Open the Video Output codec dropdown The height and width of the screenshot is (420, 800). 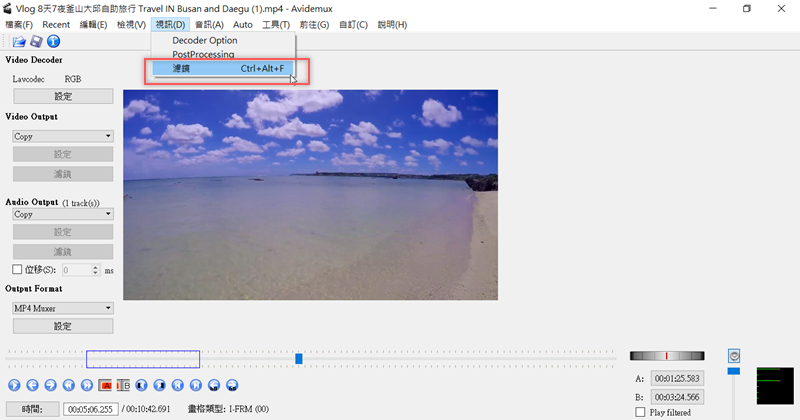pos(63,136)
